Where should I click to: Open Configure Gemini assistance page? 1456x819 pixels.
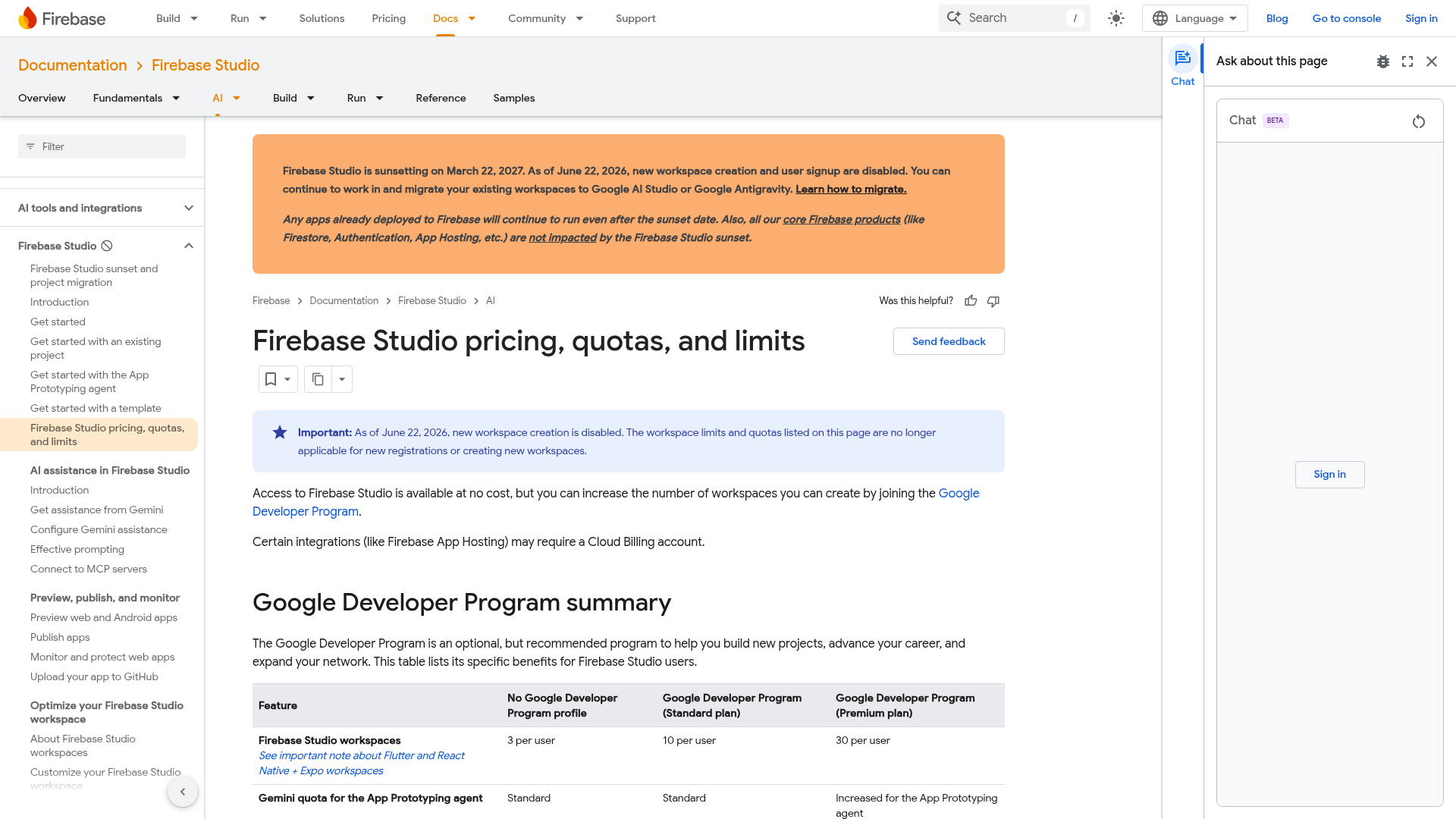point(99,529)
